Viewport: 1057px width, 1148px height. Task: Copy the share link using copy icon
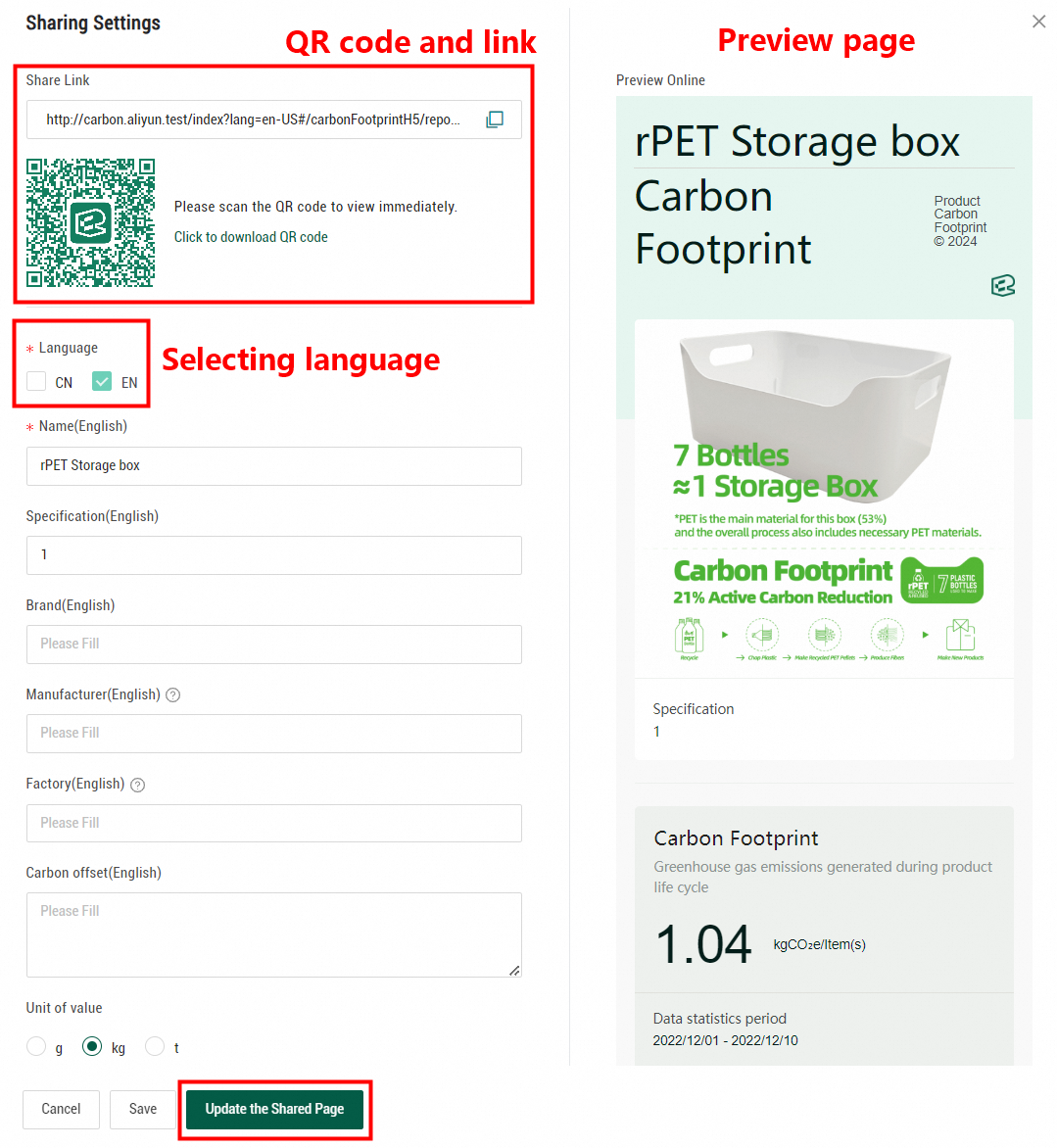(495, 120)
